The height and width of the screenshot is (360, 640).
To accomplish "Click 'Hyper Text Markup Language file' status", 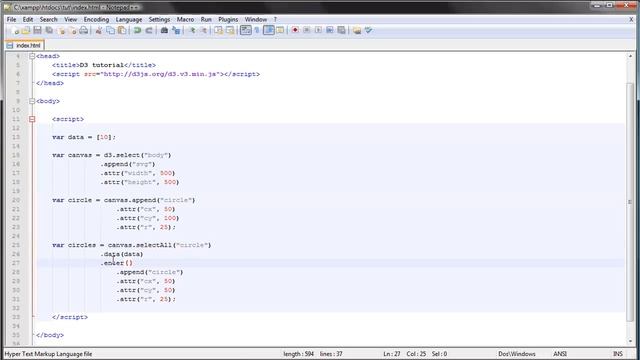I will (x=48, y=354).
